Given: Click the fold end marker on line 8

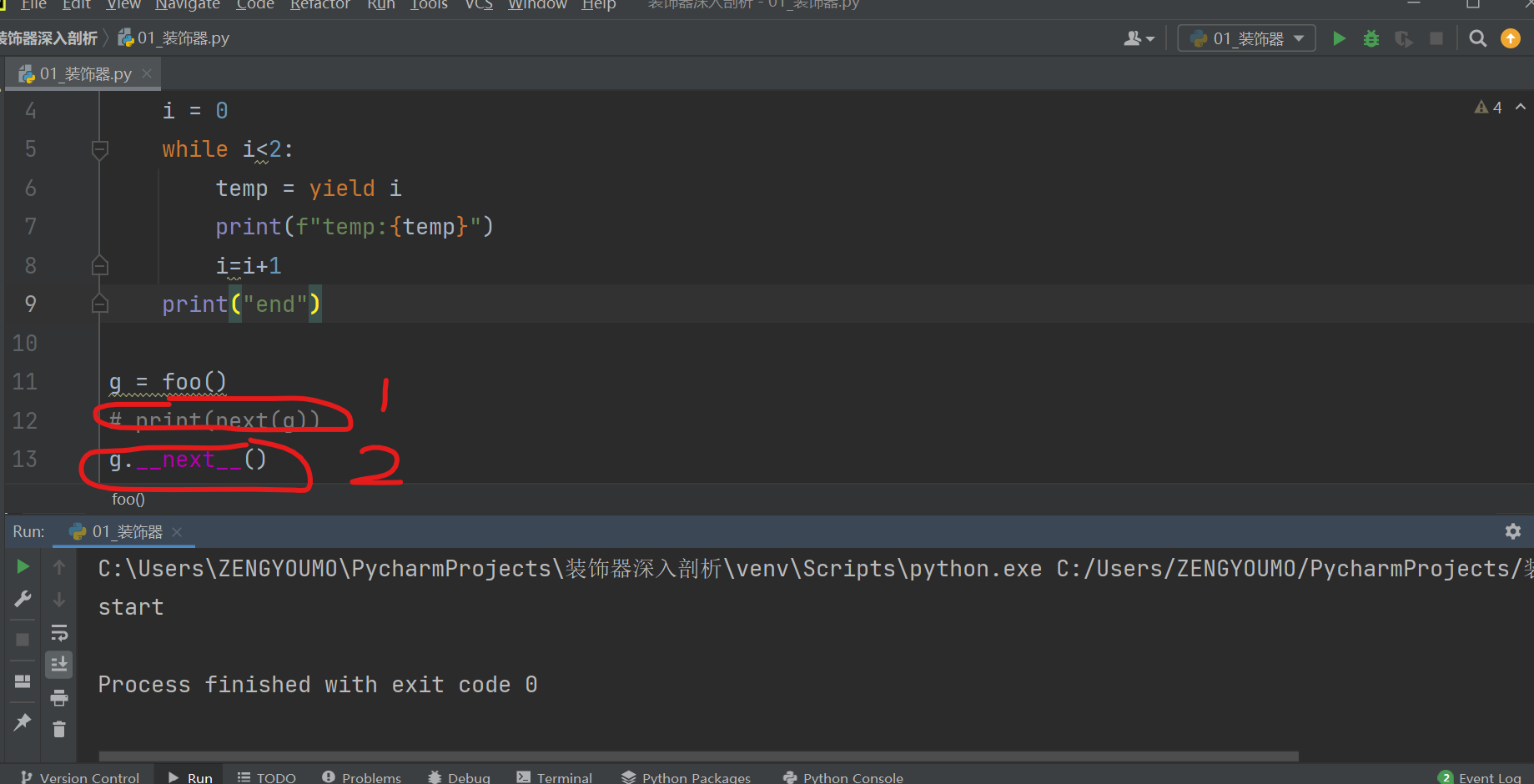Looking at the screenshot, I should click(x=100, y=265).
